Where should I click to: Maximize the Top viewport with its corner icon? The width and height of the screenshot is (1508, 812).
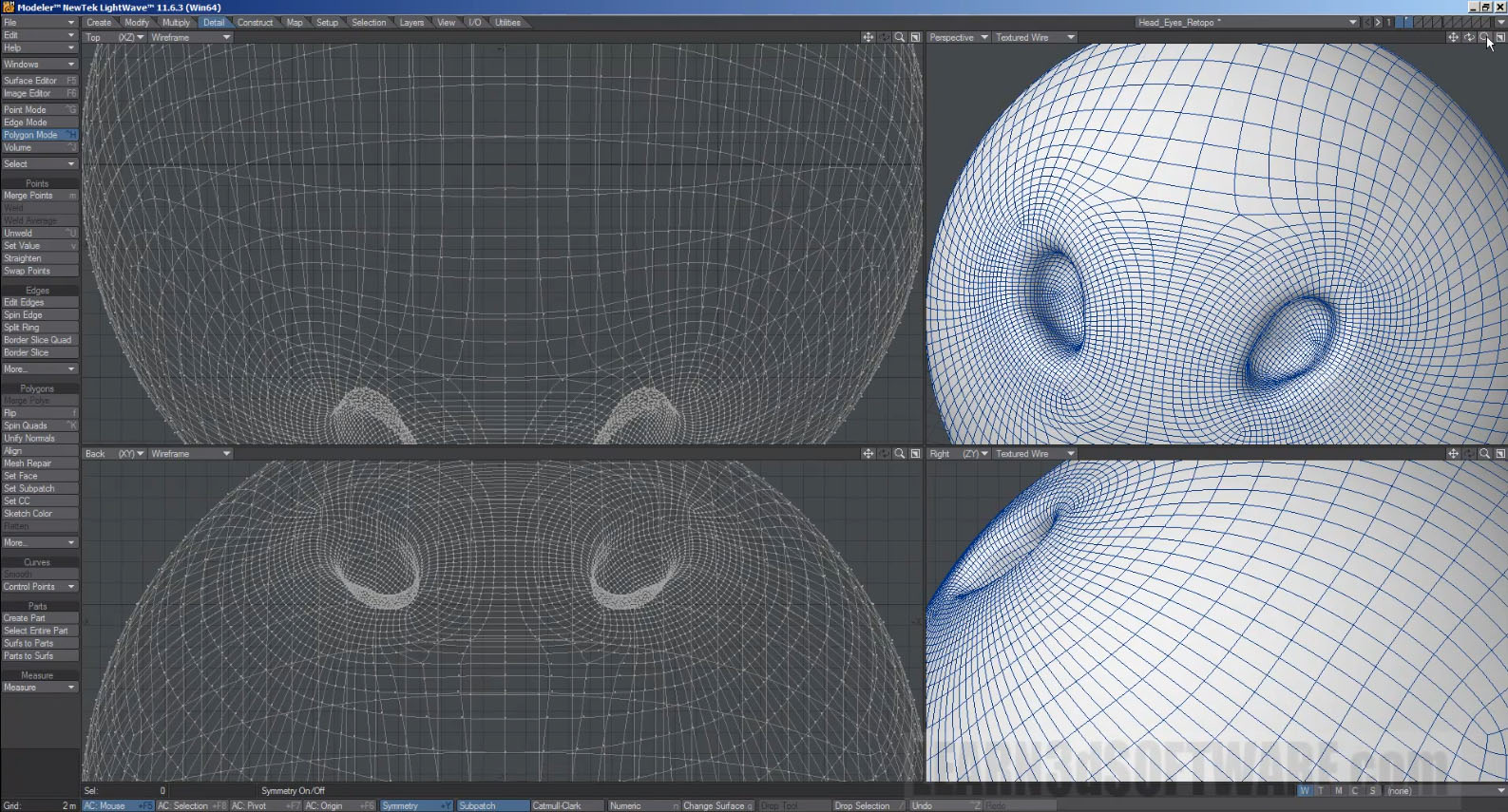(x=915, y=38)
